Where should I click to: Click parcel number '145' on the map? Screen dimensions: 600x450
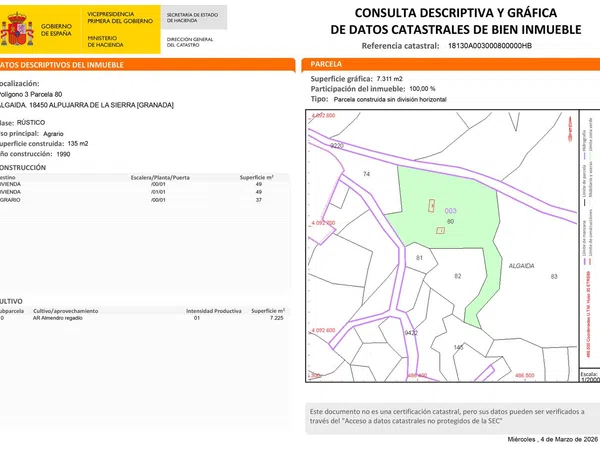(458, 347)
